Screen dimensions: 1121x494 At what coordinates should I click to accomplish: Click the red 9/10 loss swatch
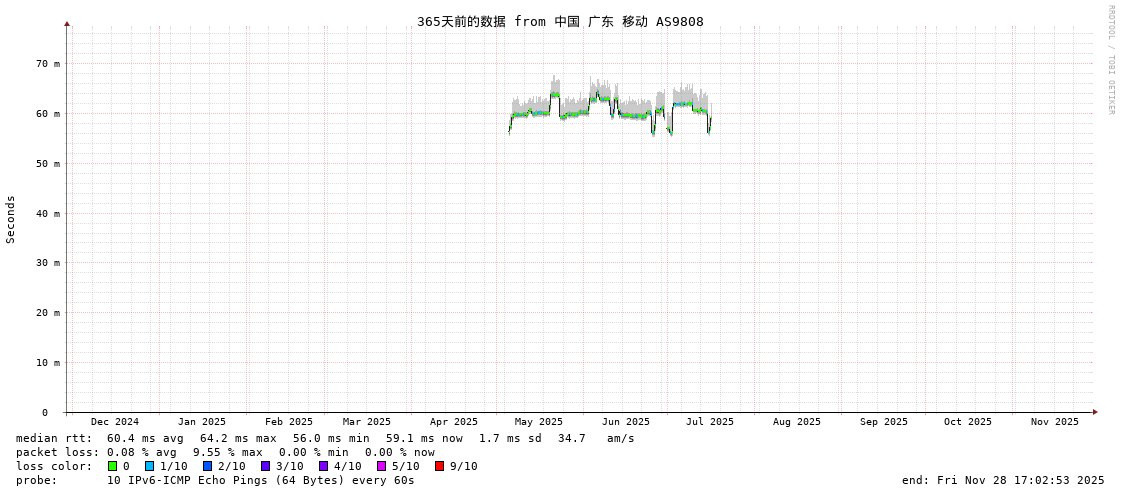439,466
